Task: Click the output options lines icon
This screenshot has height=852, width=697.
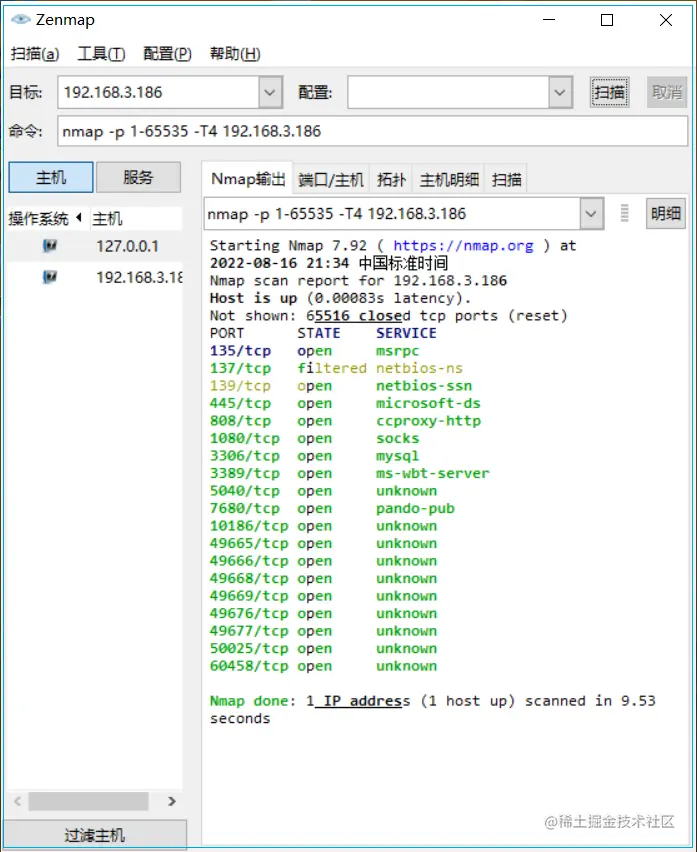Action: (624, 213)
